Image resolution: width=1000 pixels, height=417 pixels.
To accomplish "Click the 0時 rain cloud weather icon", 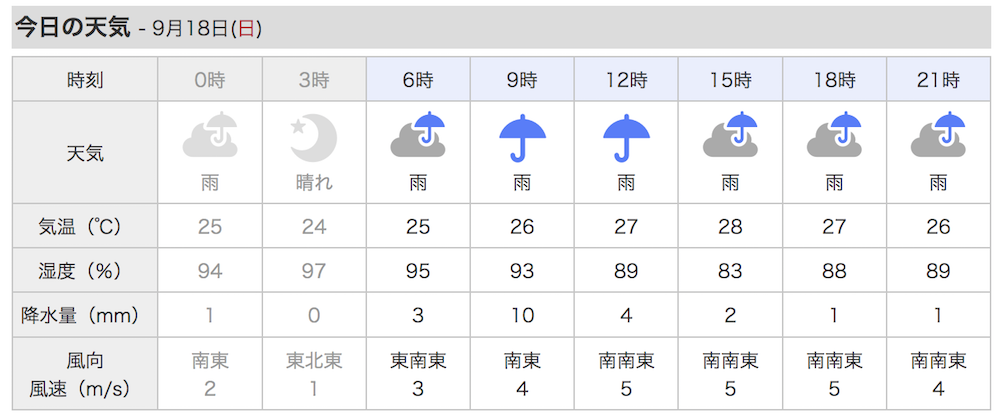I will coord(210,135).
